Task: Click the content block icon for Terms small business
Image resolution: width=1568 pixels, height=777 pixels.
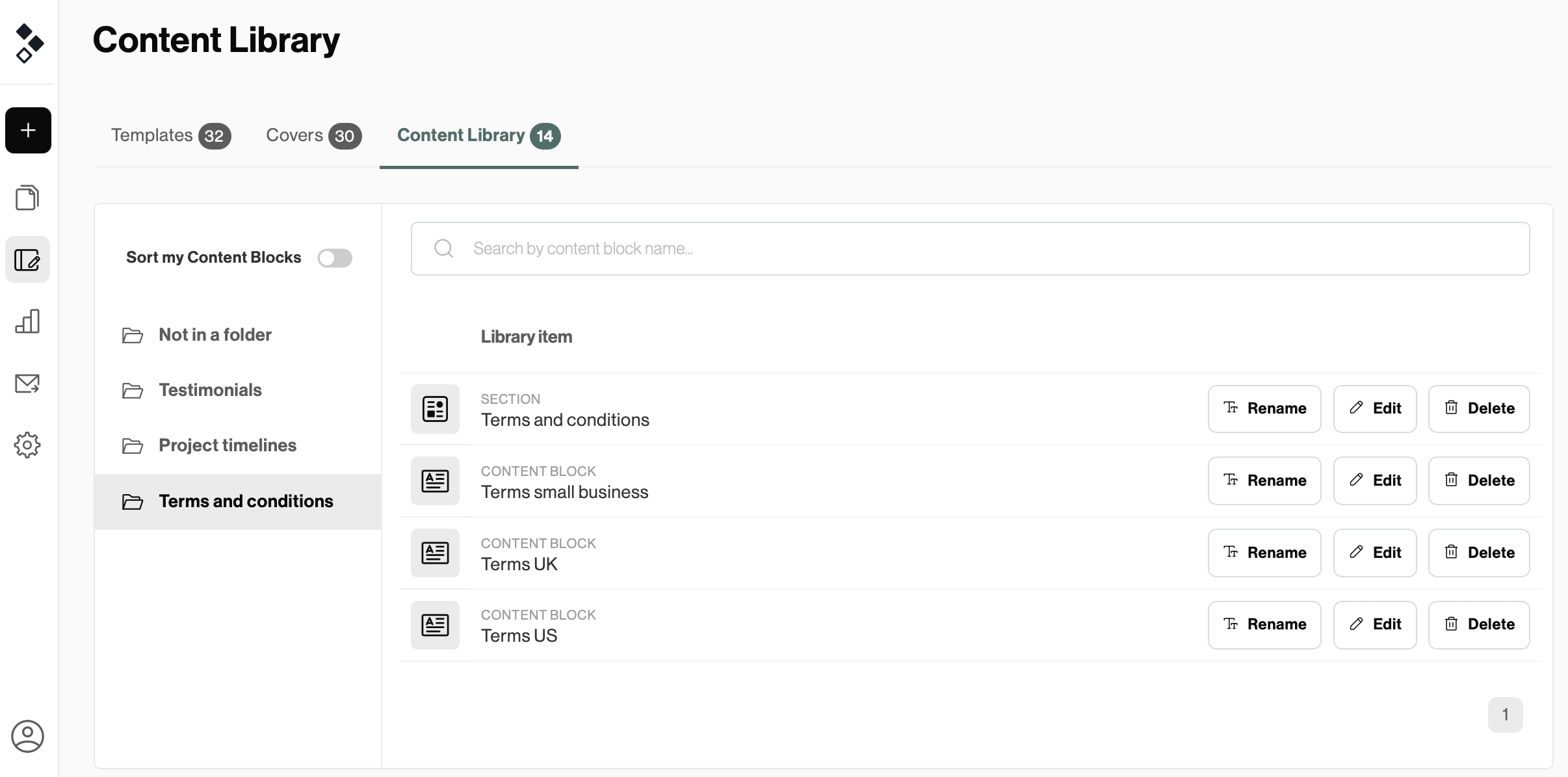Action: 435,481
